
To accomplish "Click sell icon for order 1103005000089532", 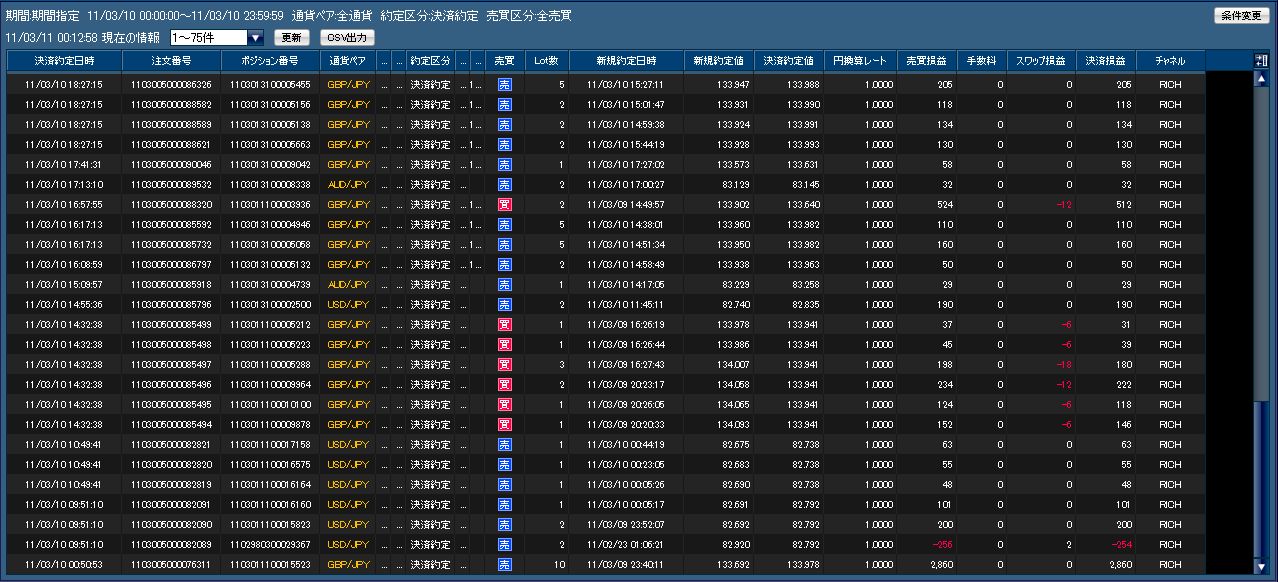I will (x=504, y=184).
